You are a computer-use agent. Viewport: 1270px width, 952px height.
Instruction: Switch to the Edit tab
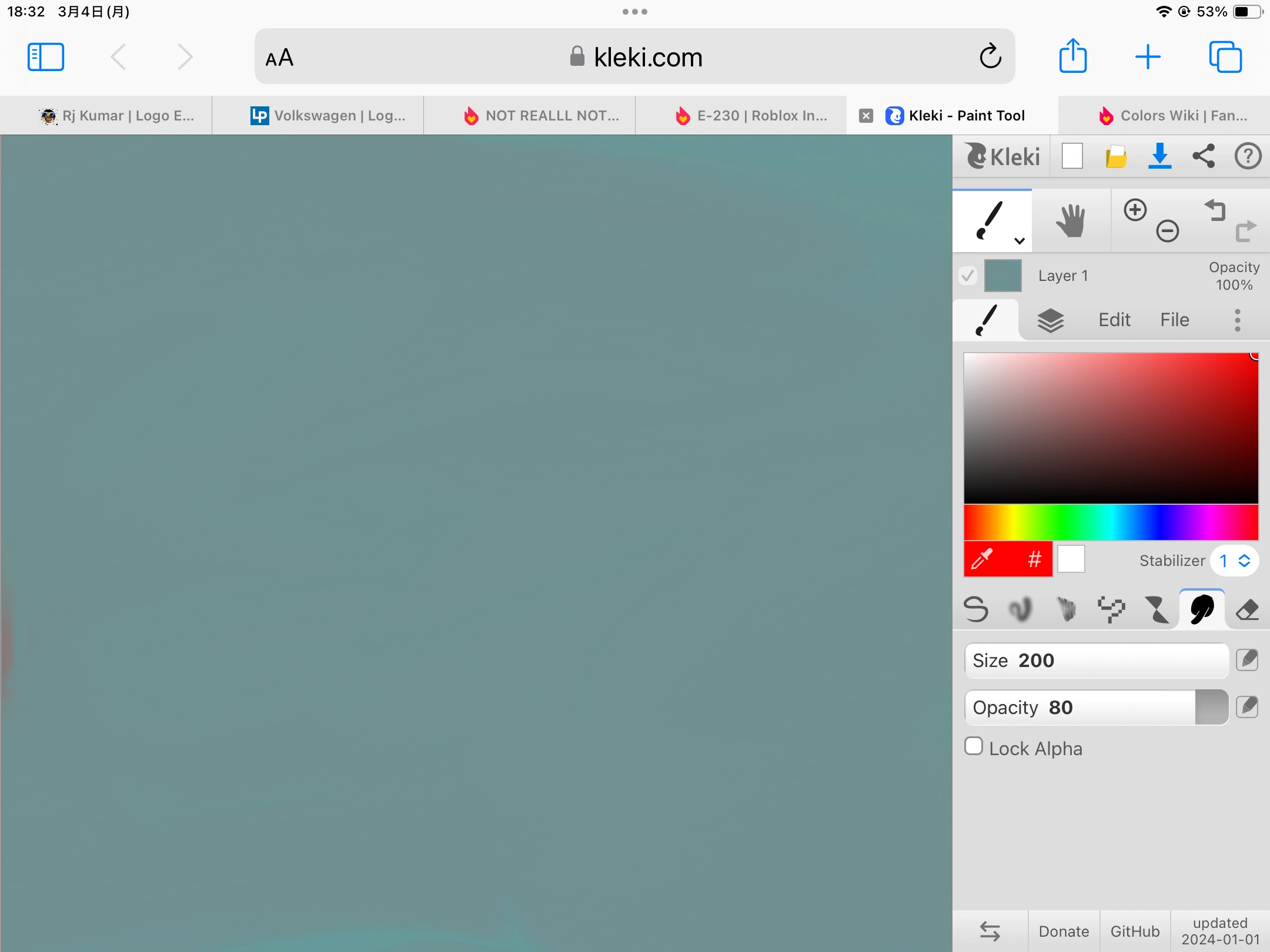click(1114, 320)
